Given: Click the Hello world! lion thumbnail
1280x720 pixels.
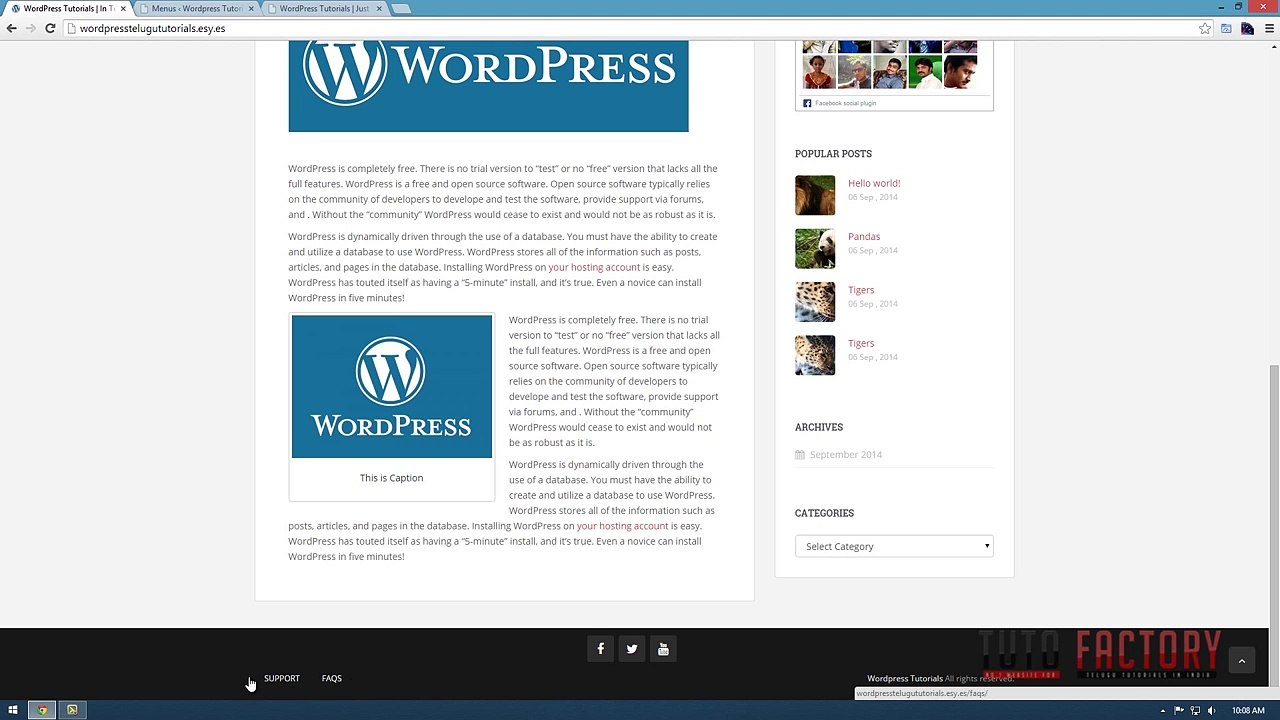Looking at the screenshot, I should (x=815, y=195).
